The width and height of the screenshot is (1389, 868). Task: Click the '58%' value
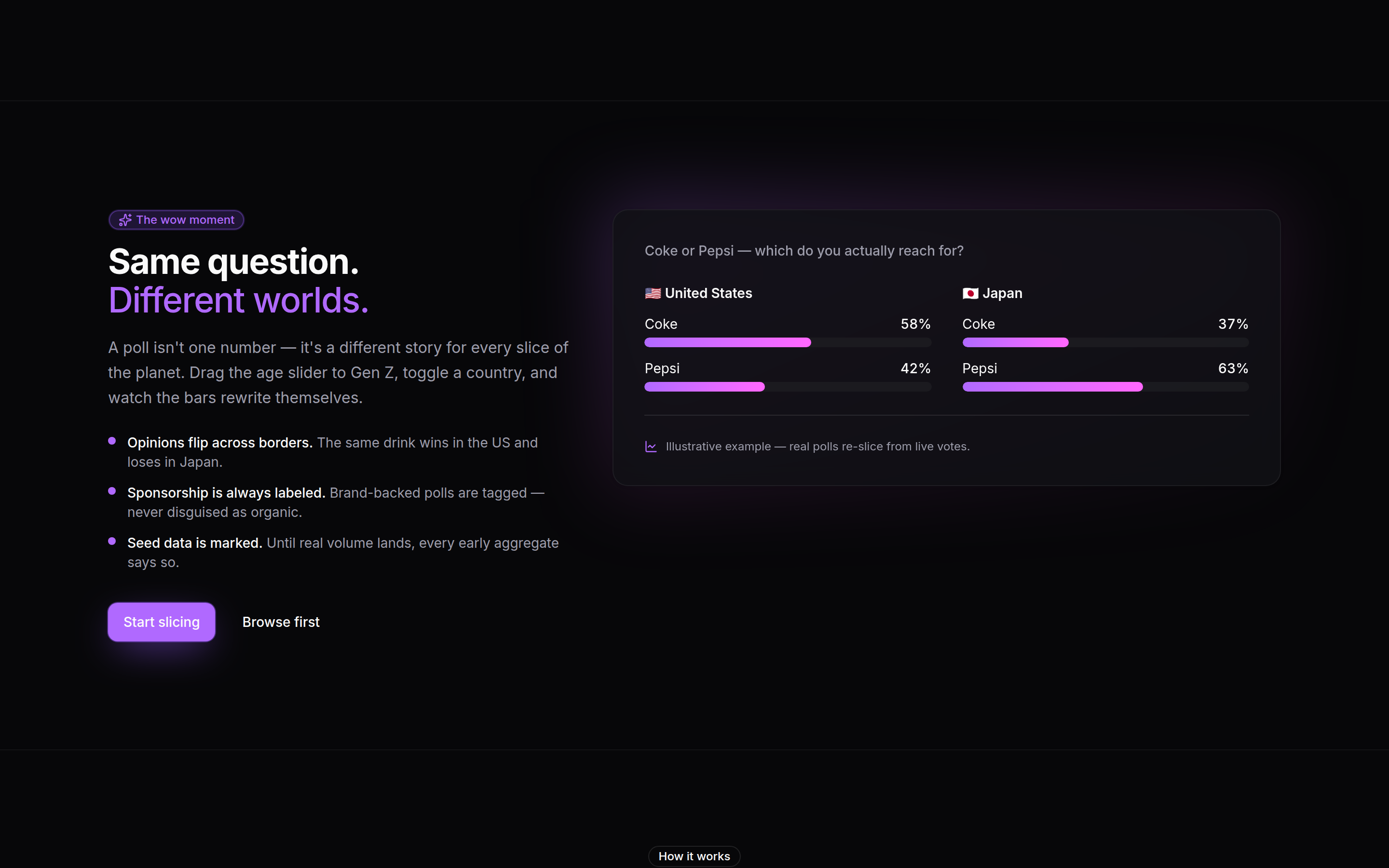(x=915, y=324)
